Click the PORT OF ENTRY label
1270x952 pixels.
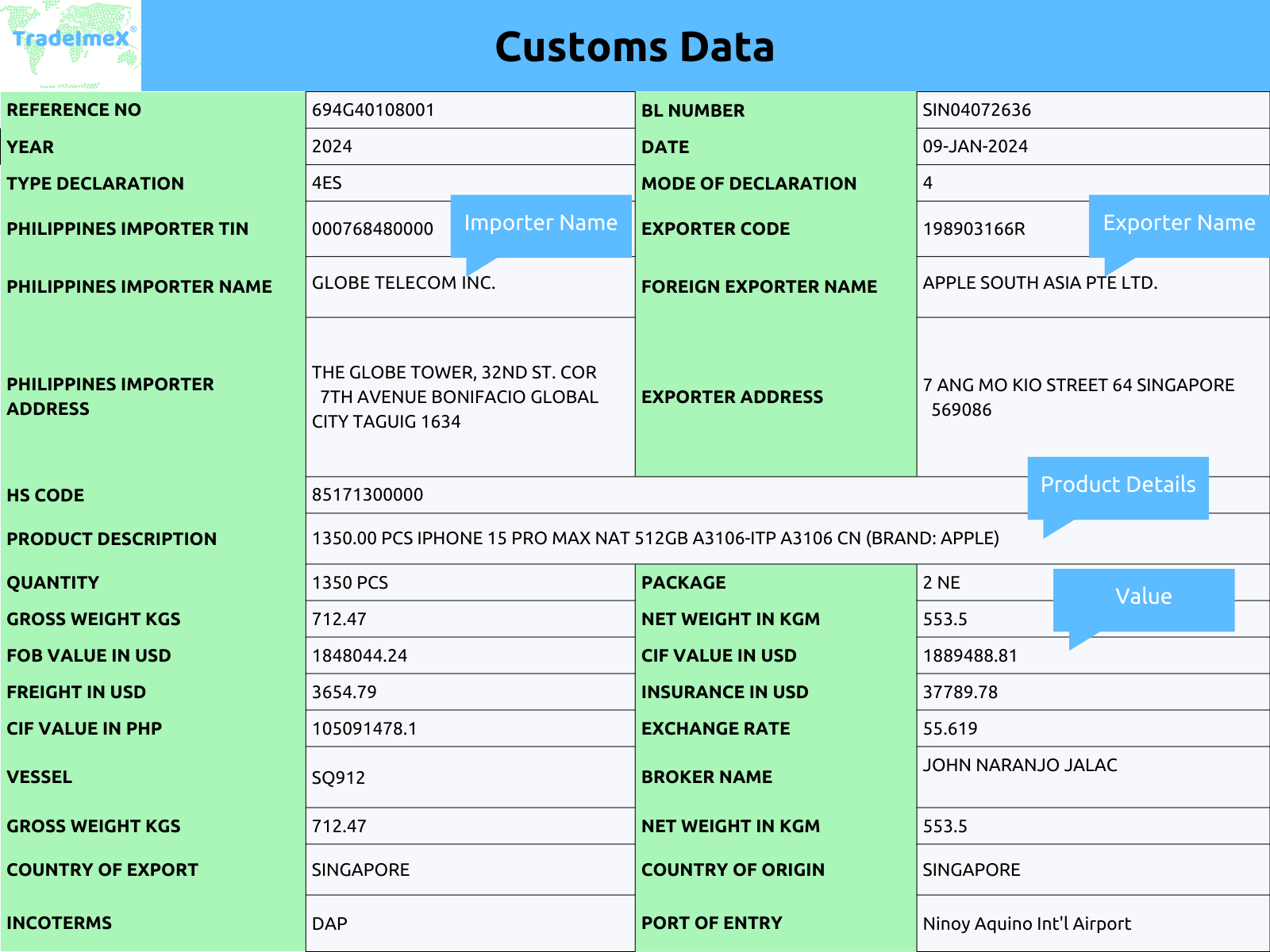[x=711, y=923]
